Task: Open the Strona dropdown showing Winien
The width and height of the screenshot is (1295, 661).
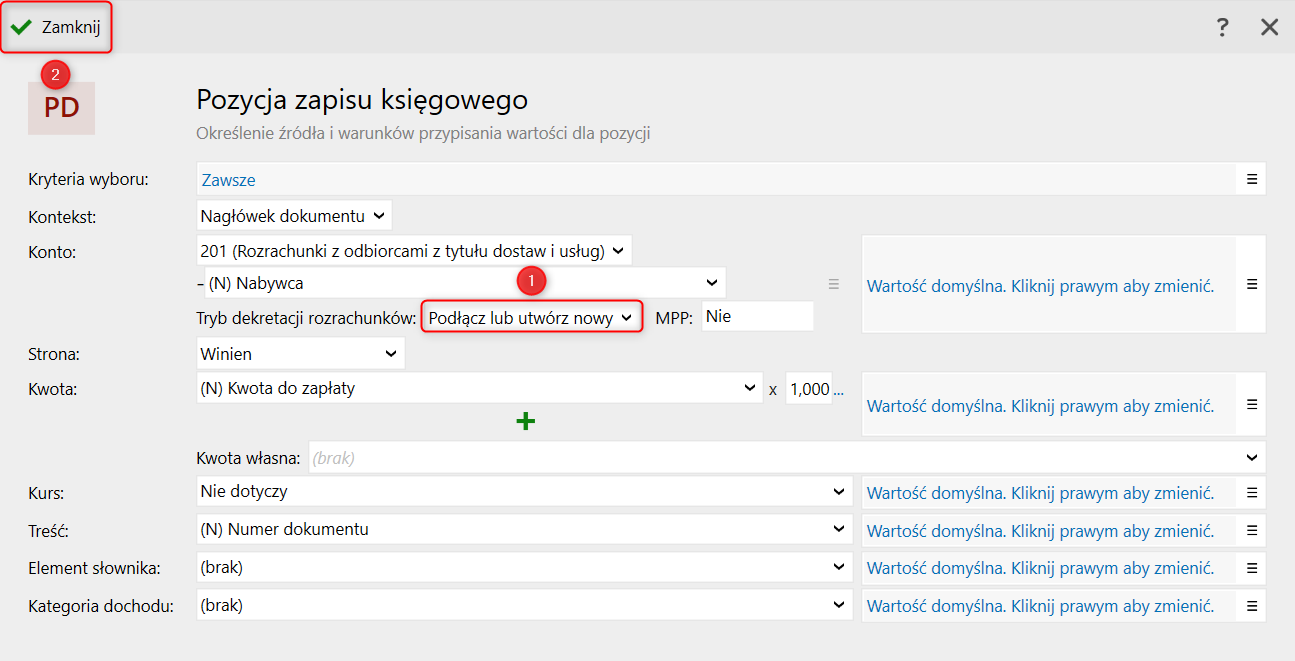Action: pyautogui.click(x=300, y=353)
